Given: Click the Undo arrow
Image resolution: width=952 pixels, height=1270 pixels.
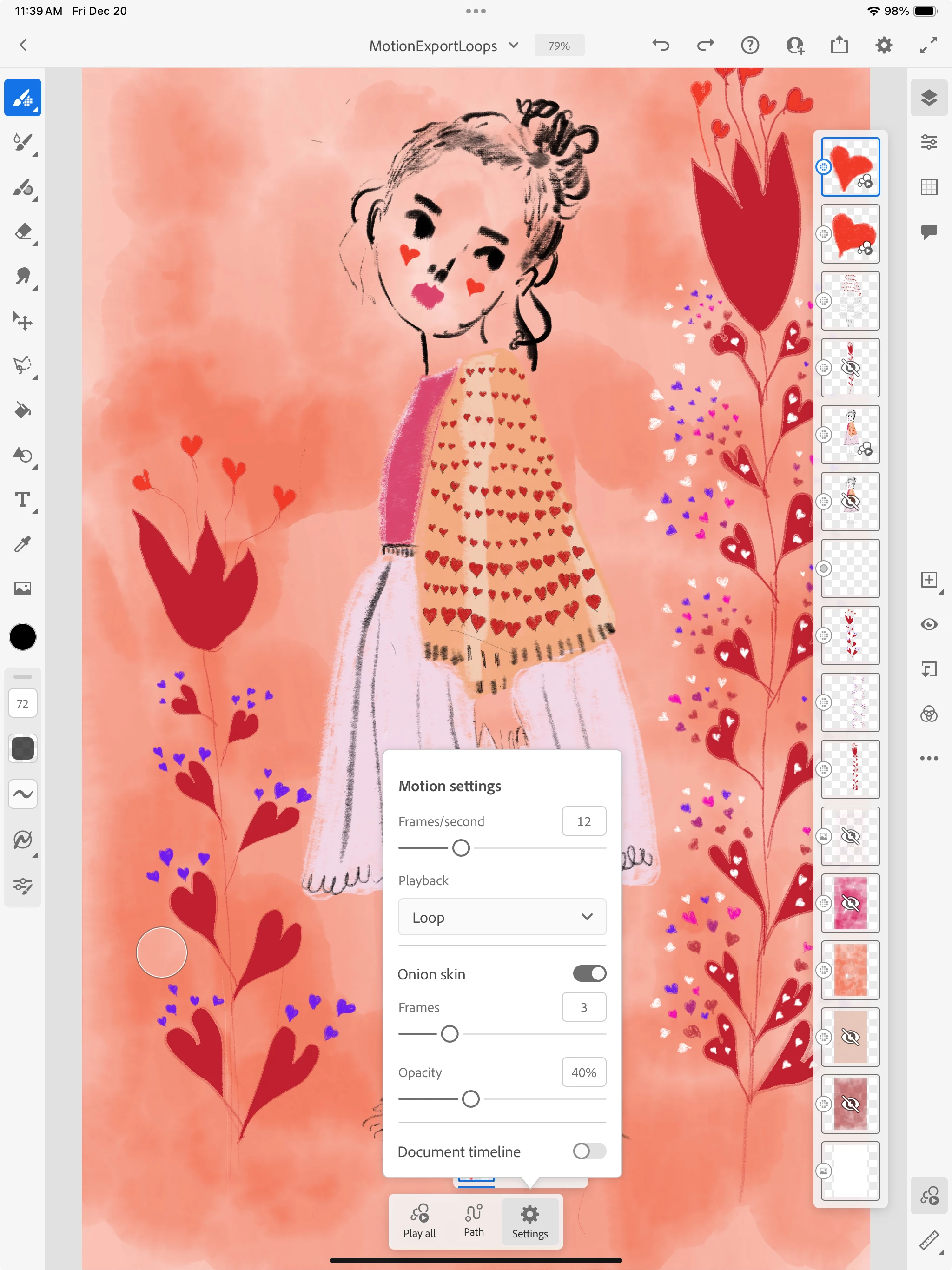Looking at the screenshot, I should coord(661,46).
